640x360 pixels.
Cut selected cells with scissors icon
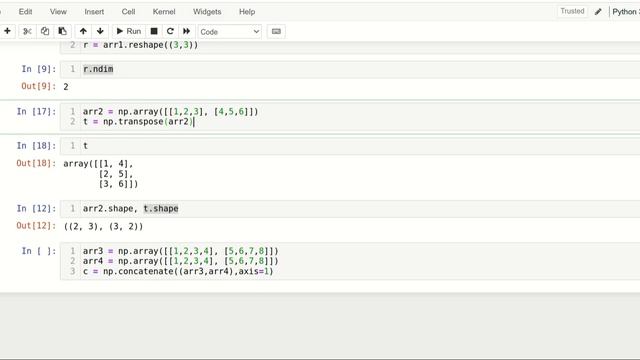[27, 31]
